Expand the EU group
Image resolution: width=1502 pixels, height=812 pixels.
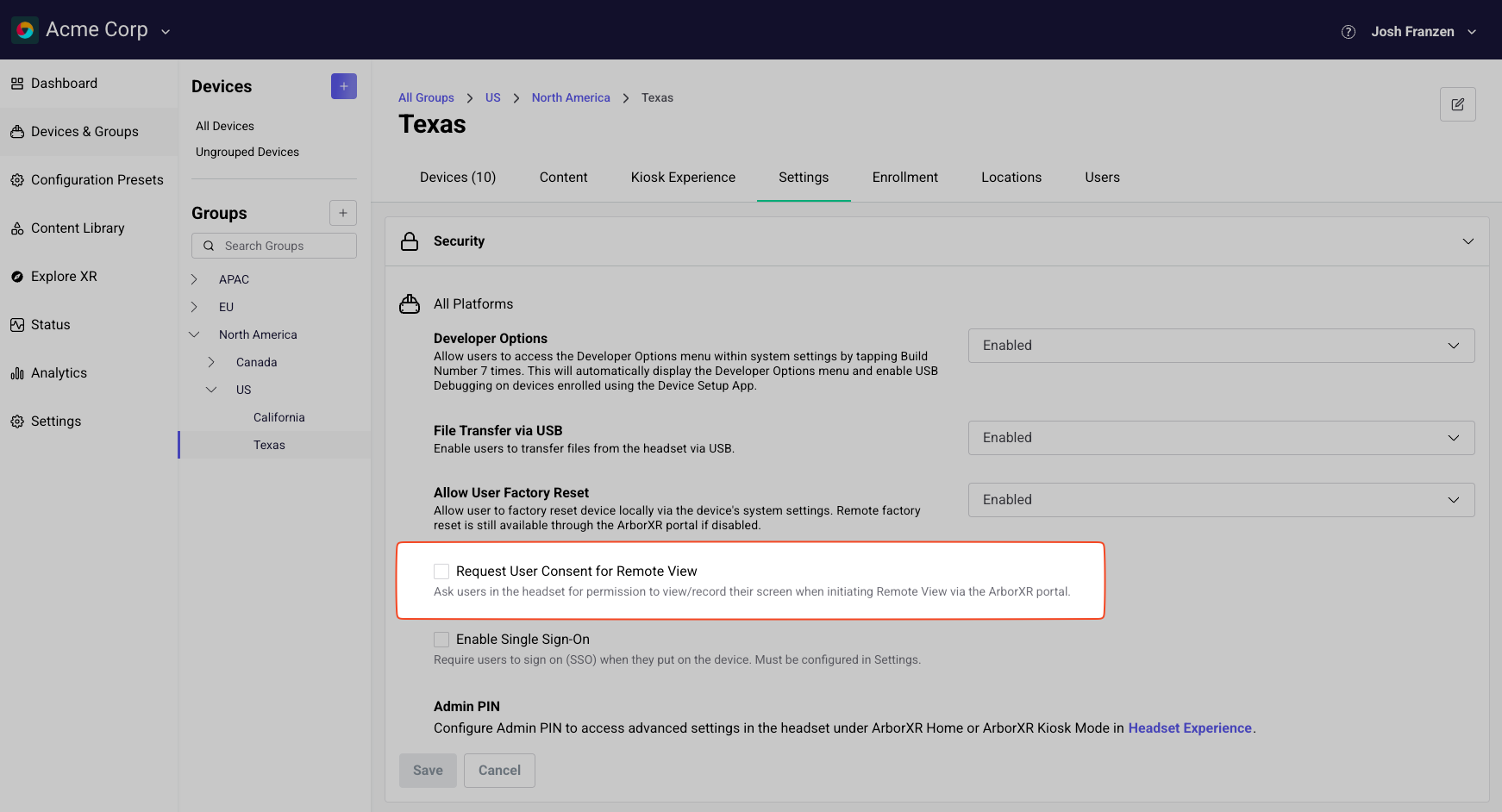click(x=194, y=307)
